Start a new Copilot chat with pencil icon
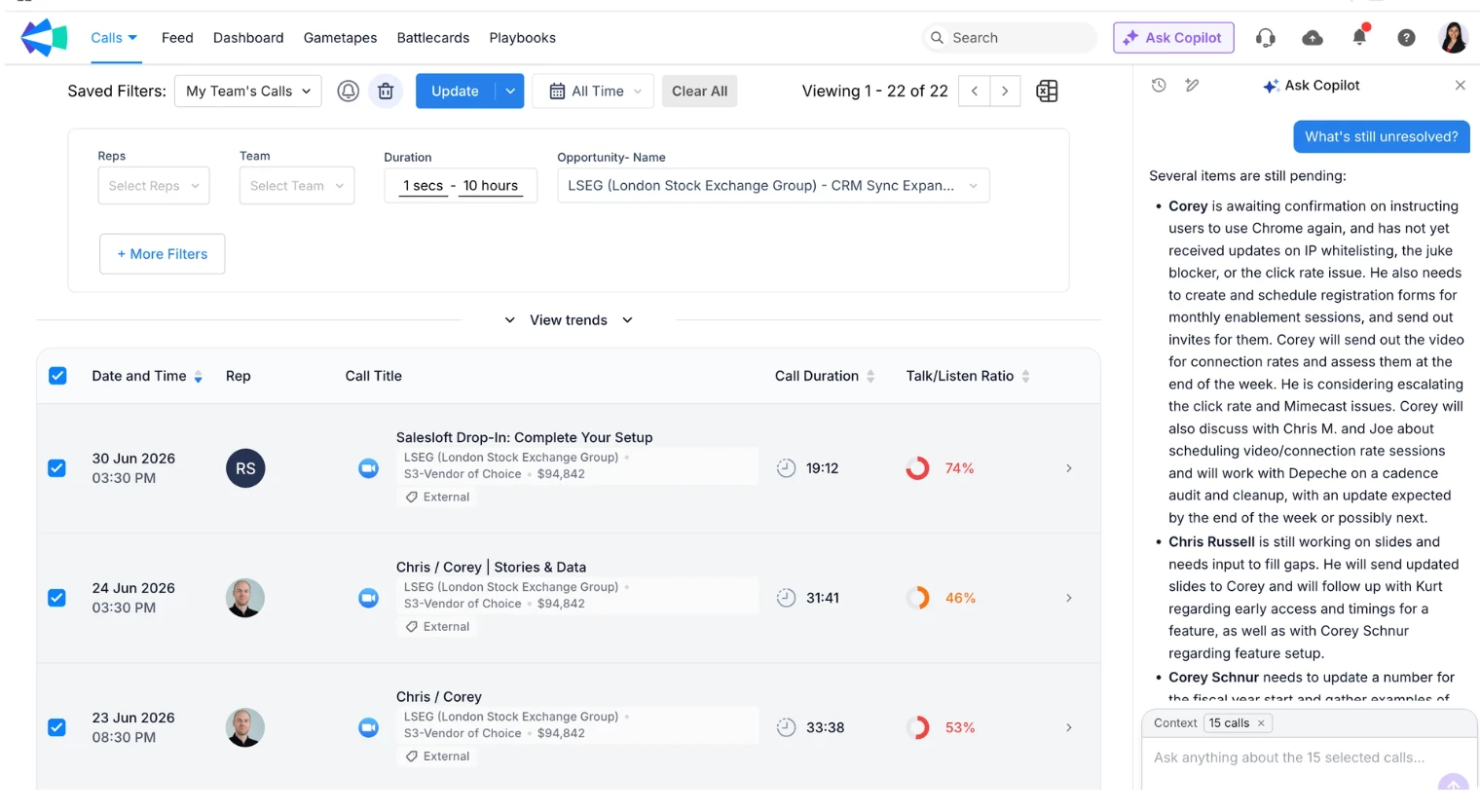The height and width of the screenshot is (812, 1480). tap(1192, 86)
